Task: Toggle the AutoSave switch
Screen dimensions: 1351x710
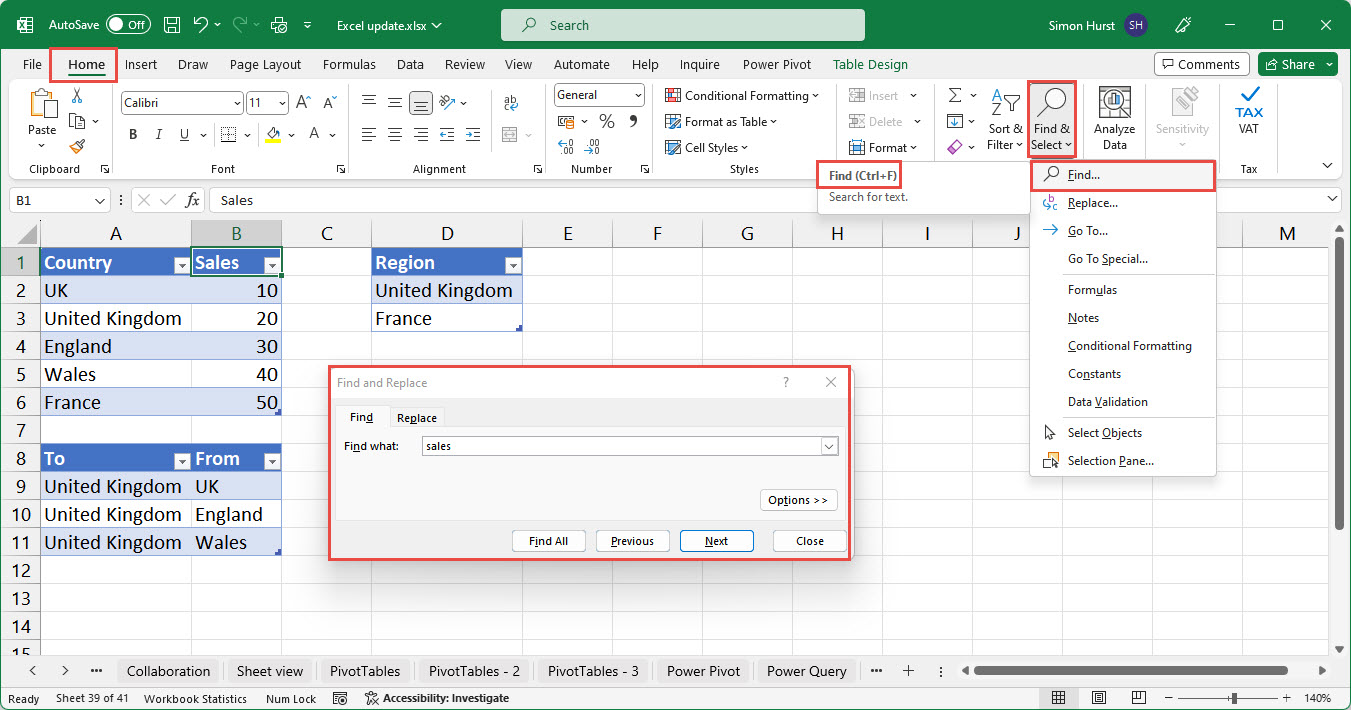Action: click(128, 25)
